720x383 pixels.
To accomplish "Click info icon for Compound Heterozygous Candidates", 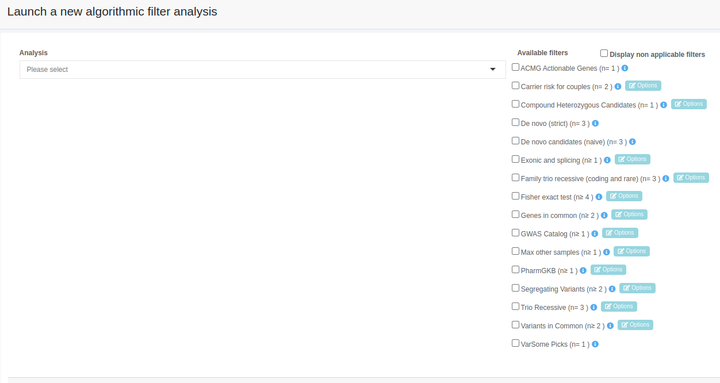I will point(664,105).
